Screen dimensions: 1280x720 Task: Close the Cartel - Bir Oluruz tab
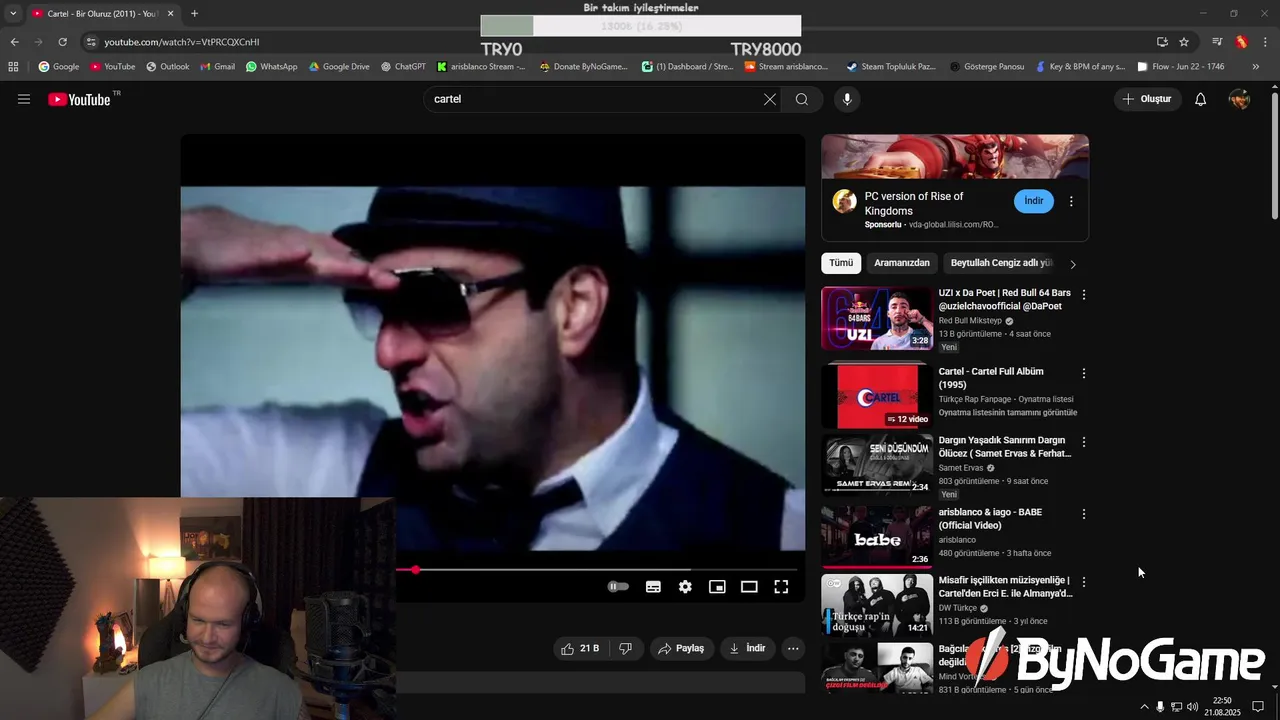pyautogui.click(x=170, y=13)
